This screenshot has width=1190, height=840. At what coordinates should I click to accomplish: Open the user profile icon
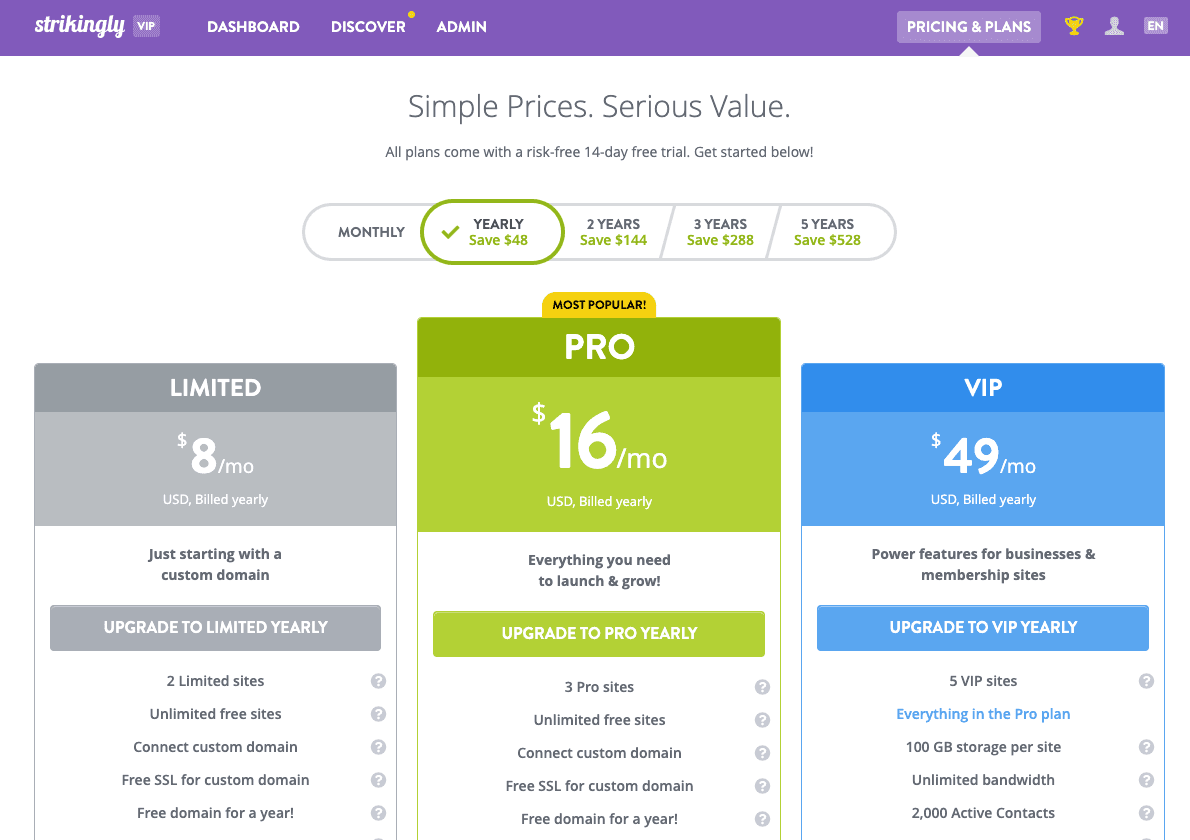(x=1114, y=27)
